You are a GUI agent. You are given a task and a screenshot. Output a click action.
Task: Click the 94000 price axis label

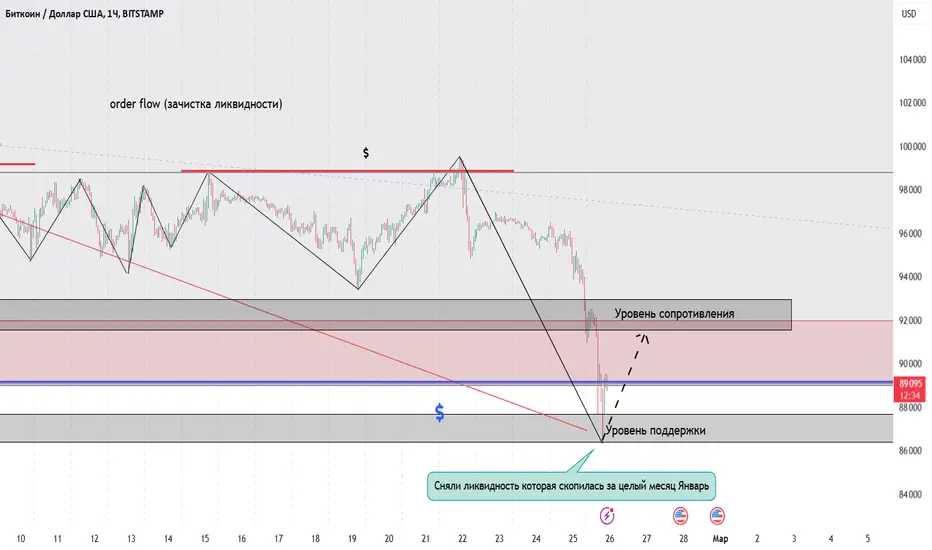(912, 277)
